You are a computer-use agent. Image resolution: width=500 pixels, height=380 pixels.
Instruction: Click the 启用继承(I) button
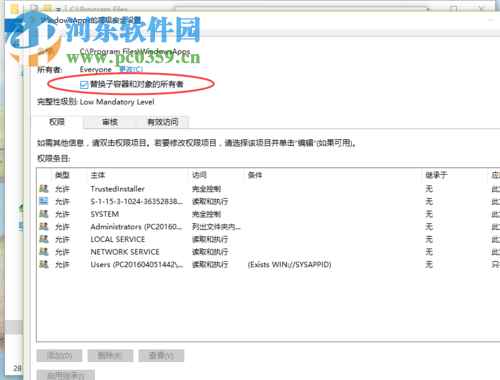point(66,375)
